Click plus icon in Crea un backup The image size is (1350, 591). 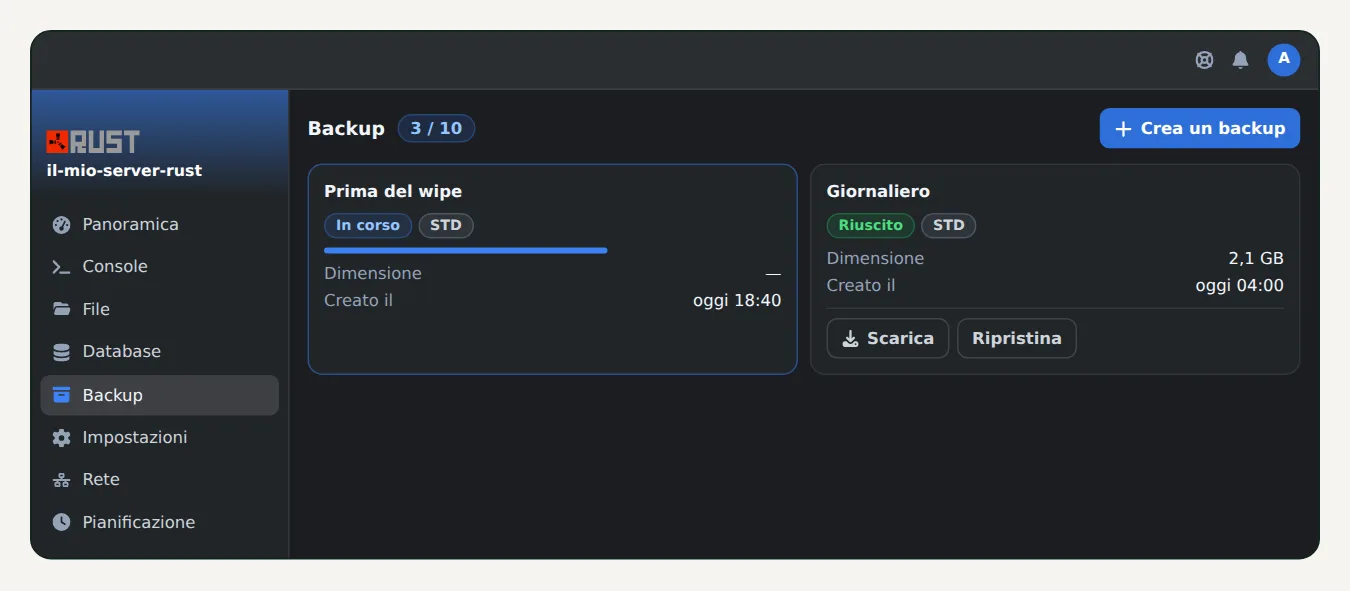click(1123, 129)
